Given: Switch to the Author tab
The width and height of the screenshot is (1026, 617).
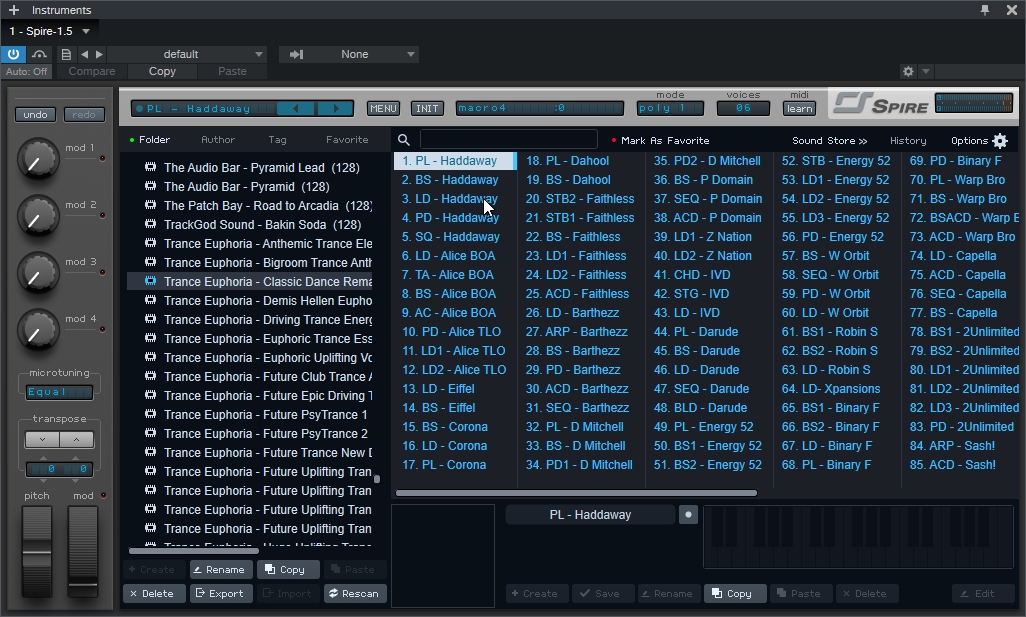Looking at the screenshot, I should point(218,140).
